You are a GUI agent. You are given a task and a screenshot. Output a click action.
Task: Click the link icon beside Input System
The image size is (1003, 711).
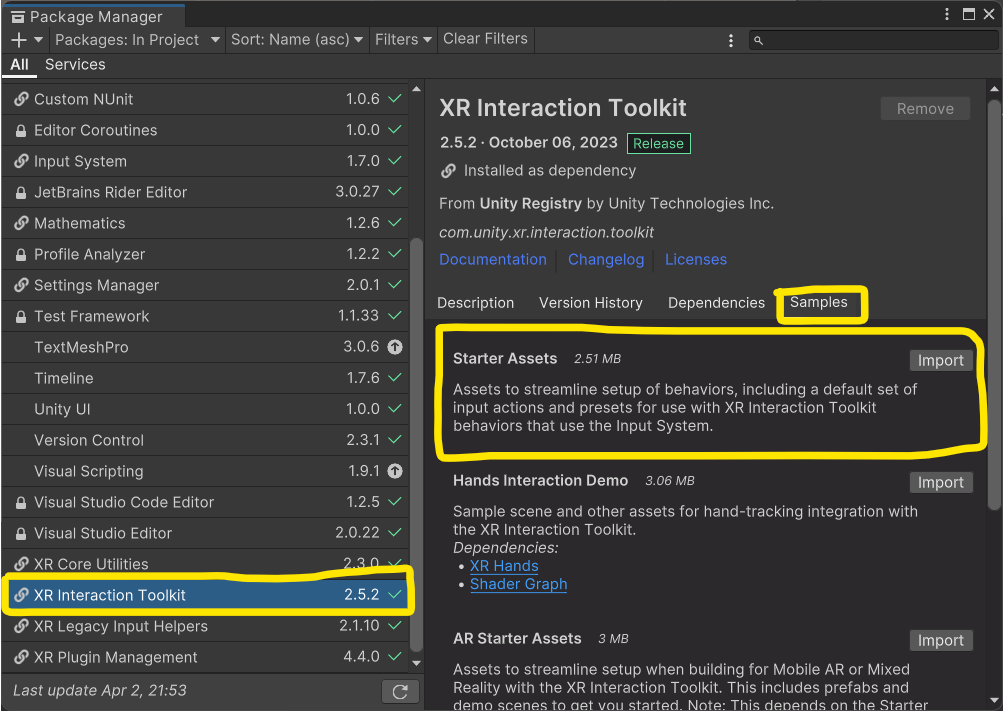pyautogui.click(x=21, y=161)
